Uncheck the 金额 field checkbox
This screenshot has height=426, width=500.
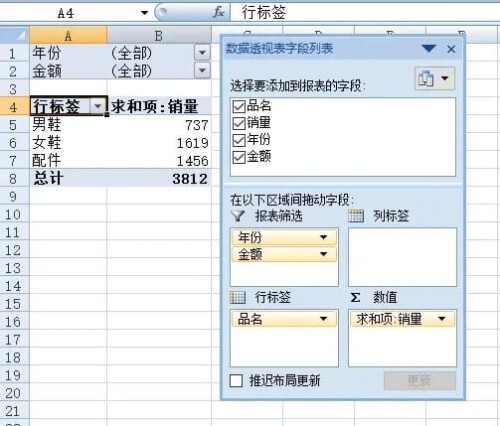click(239, 157)
